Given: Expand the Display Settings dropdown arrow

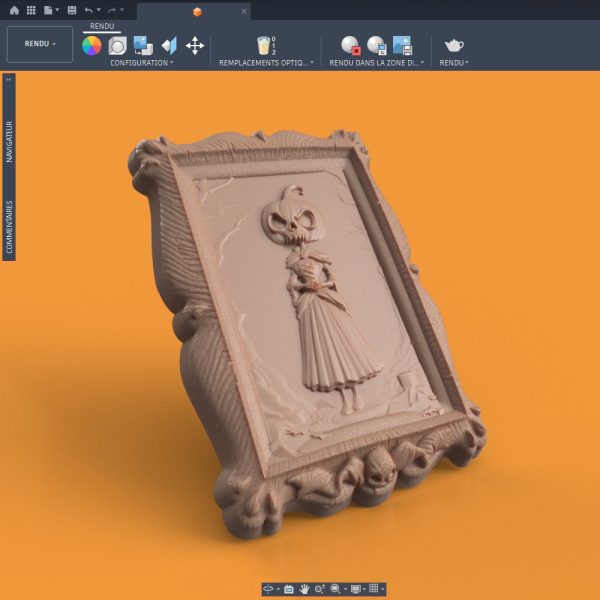Looking at the screenshot, I should click(x=364, y=589).
